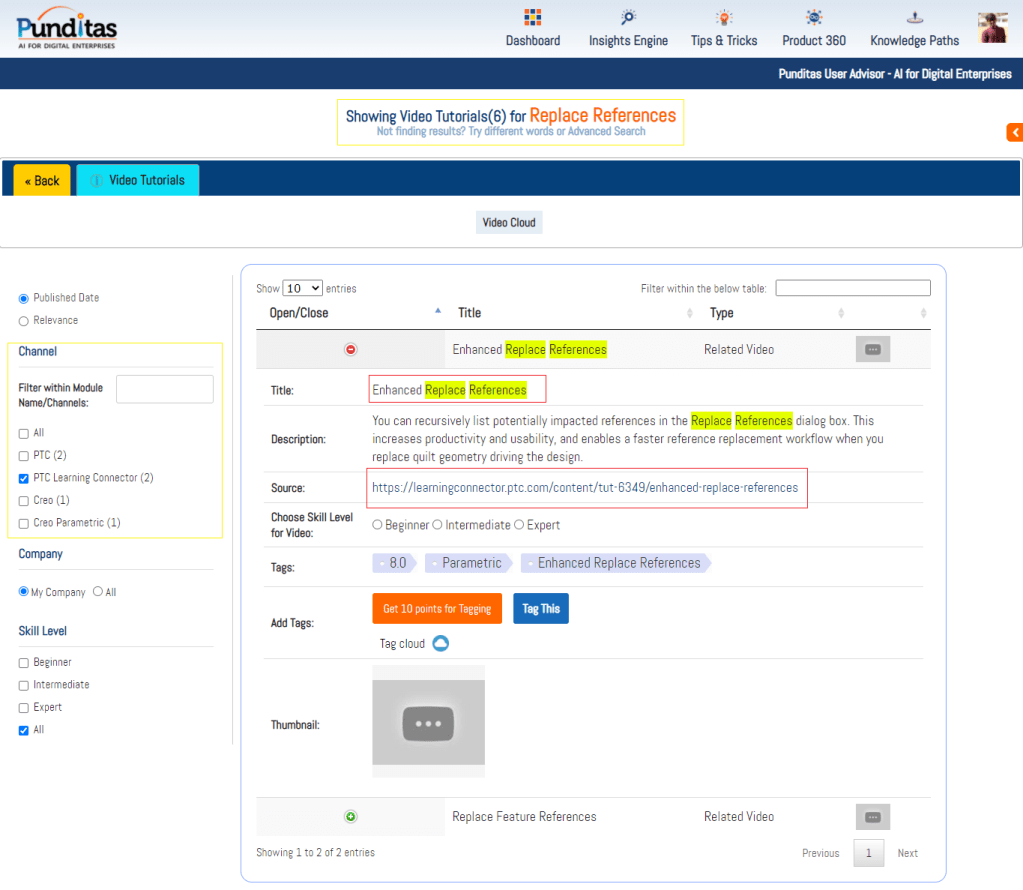Check the Creo Parametric channel checkbox

tap(23, 523)
